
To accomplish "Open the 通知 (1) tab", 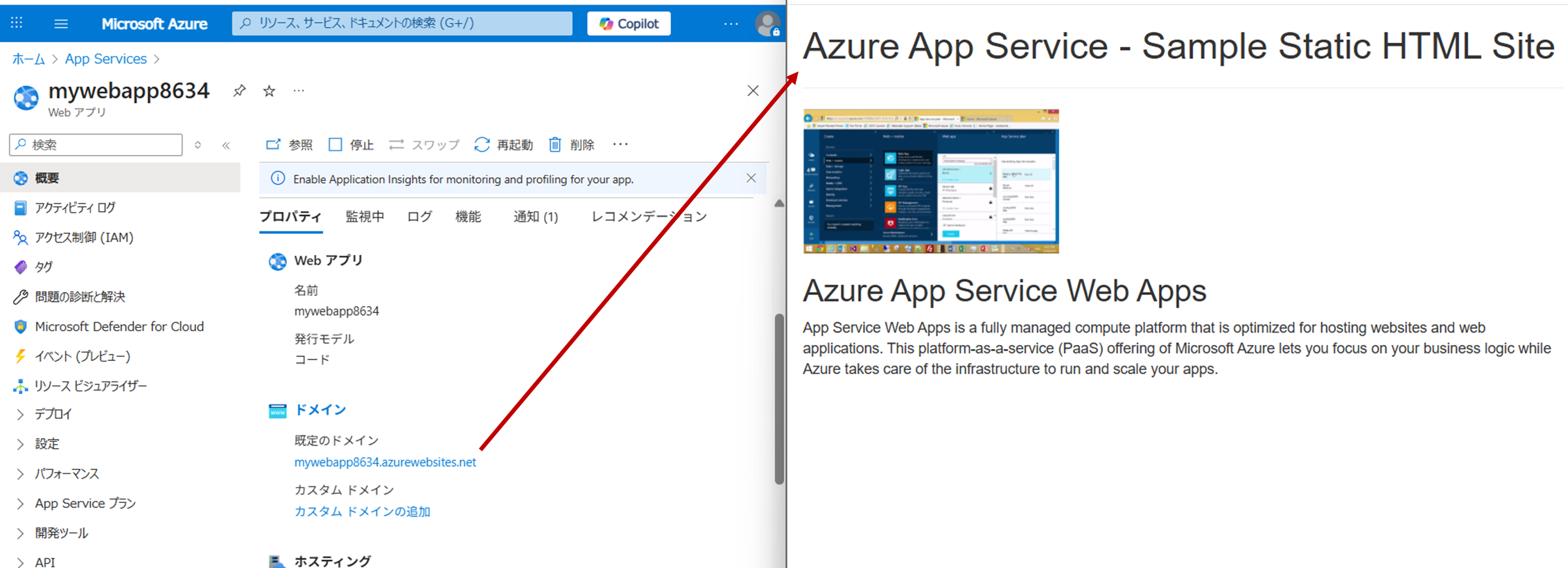I will (535, 217).
